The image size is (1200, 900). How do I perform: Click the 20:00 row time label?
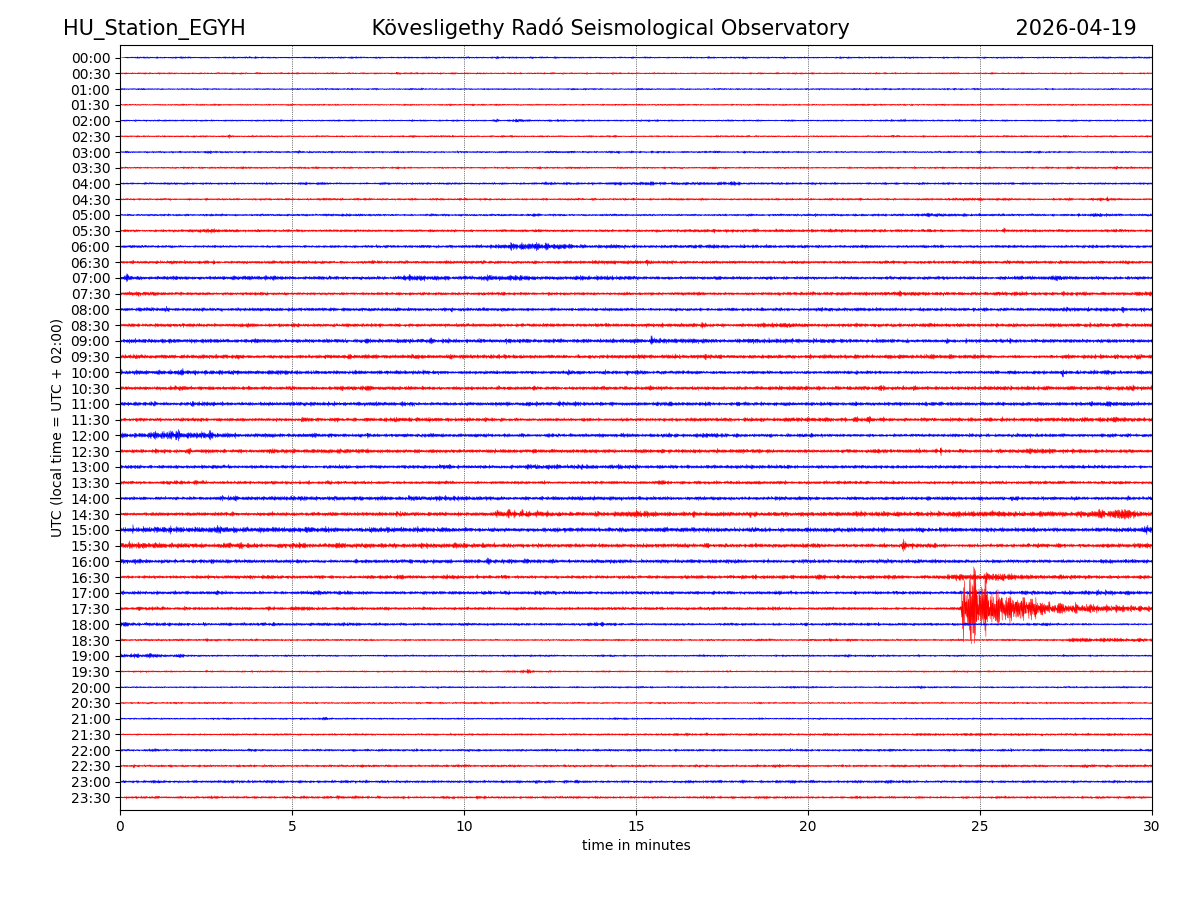click(90, 688)
